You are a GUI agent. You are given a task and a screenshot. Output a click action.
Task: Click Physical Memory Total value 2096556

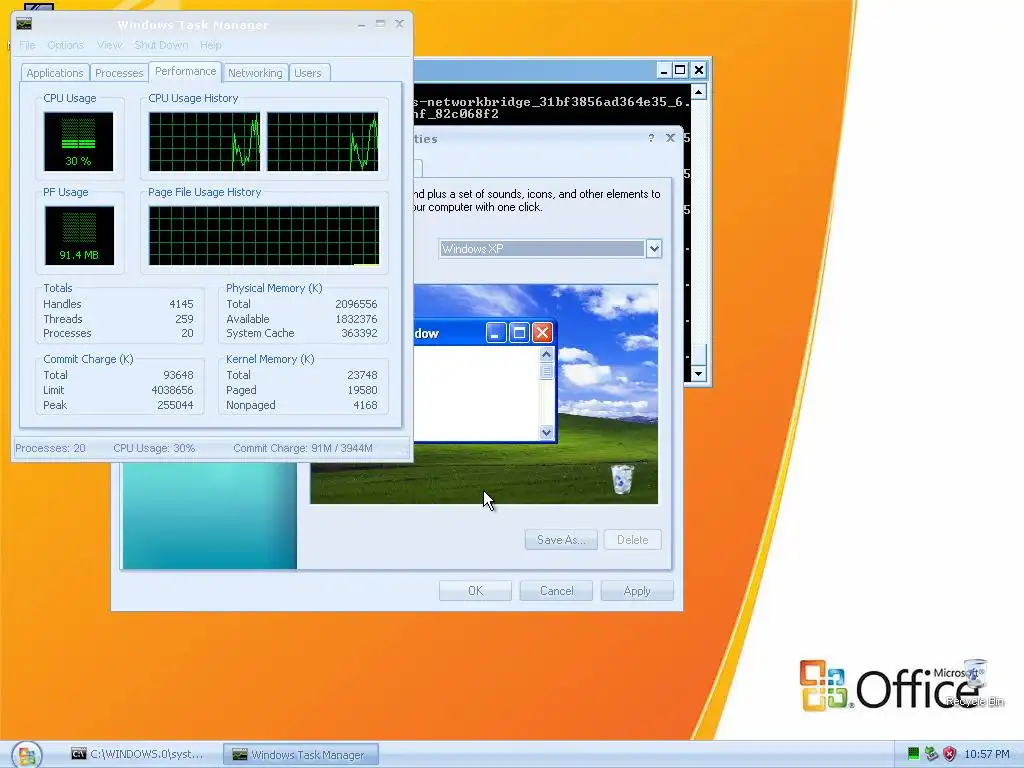pos(356,304)
